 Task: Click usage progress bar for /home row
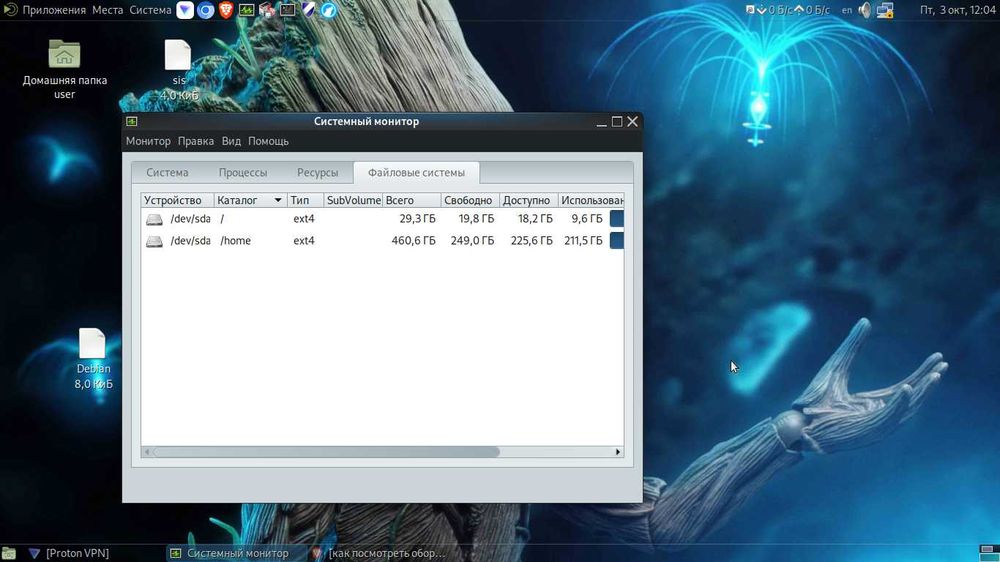click(x=617, y=240)
